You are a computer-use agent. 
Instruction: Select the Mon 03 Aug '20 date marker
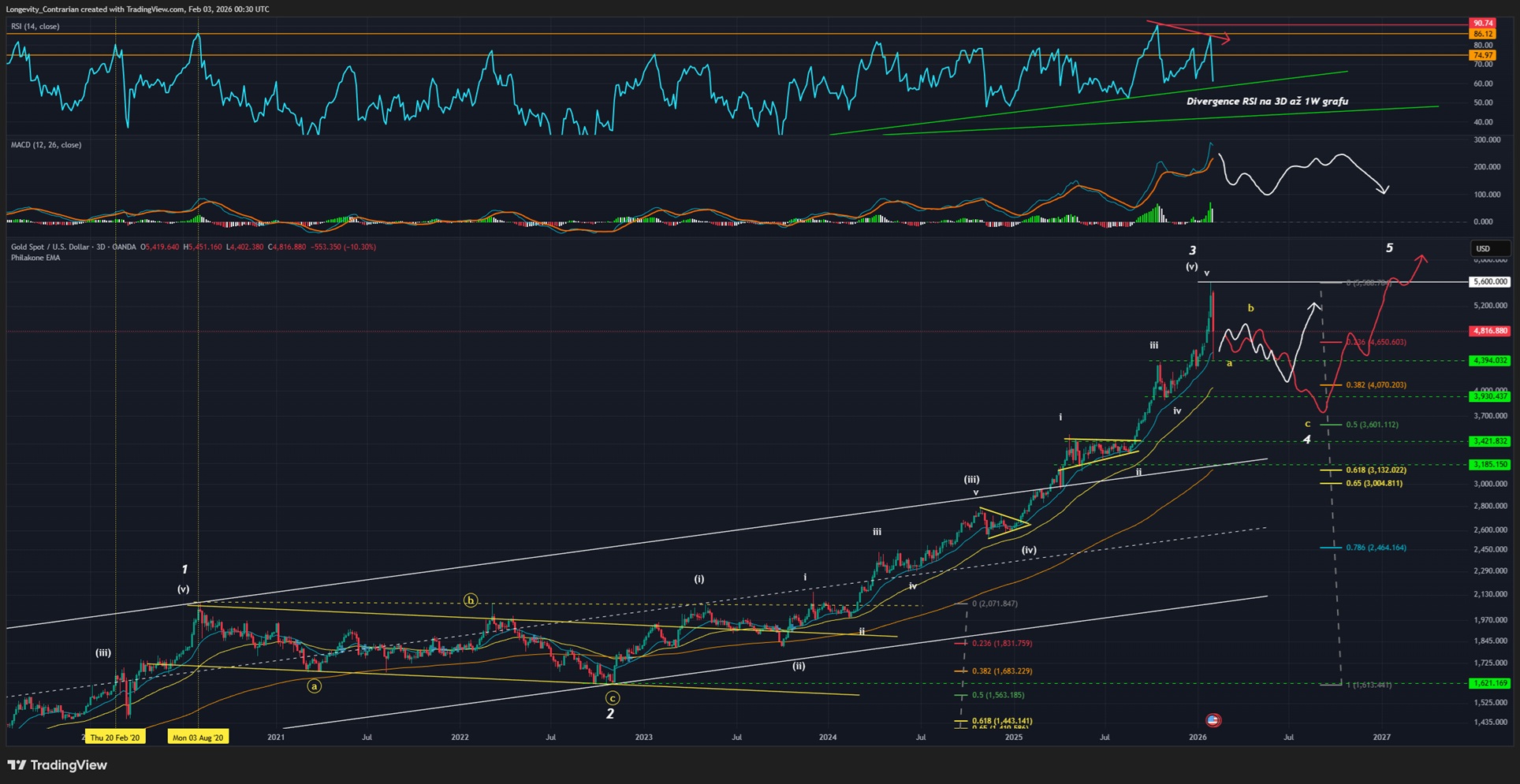(198, 738)
